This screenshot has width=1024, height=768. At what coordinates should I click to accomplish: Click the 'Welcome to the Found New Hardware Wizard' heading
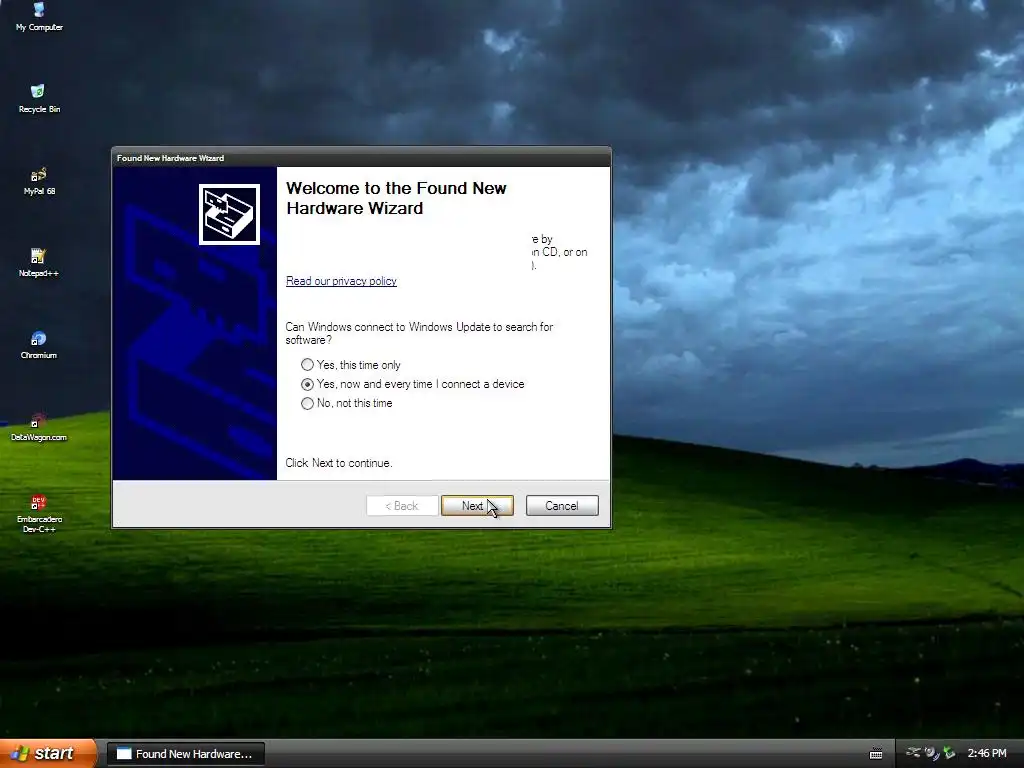396,198
